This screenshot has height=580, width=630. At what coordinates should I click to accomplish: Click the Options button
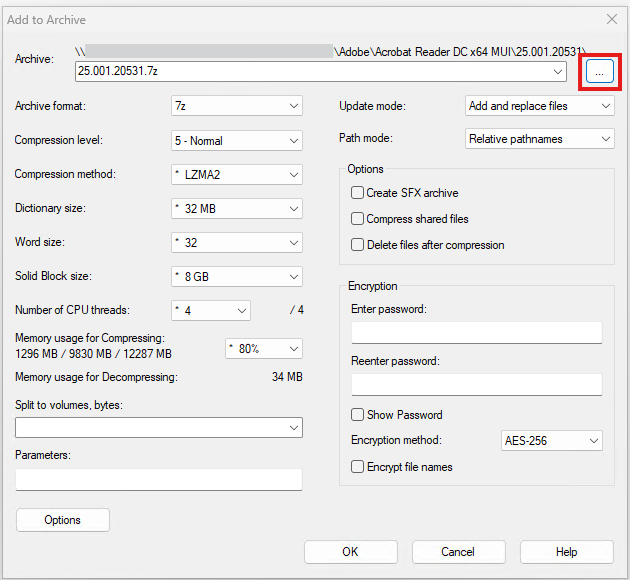tap(63, 520)
